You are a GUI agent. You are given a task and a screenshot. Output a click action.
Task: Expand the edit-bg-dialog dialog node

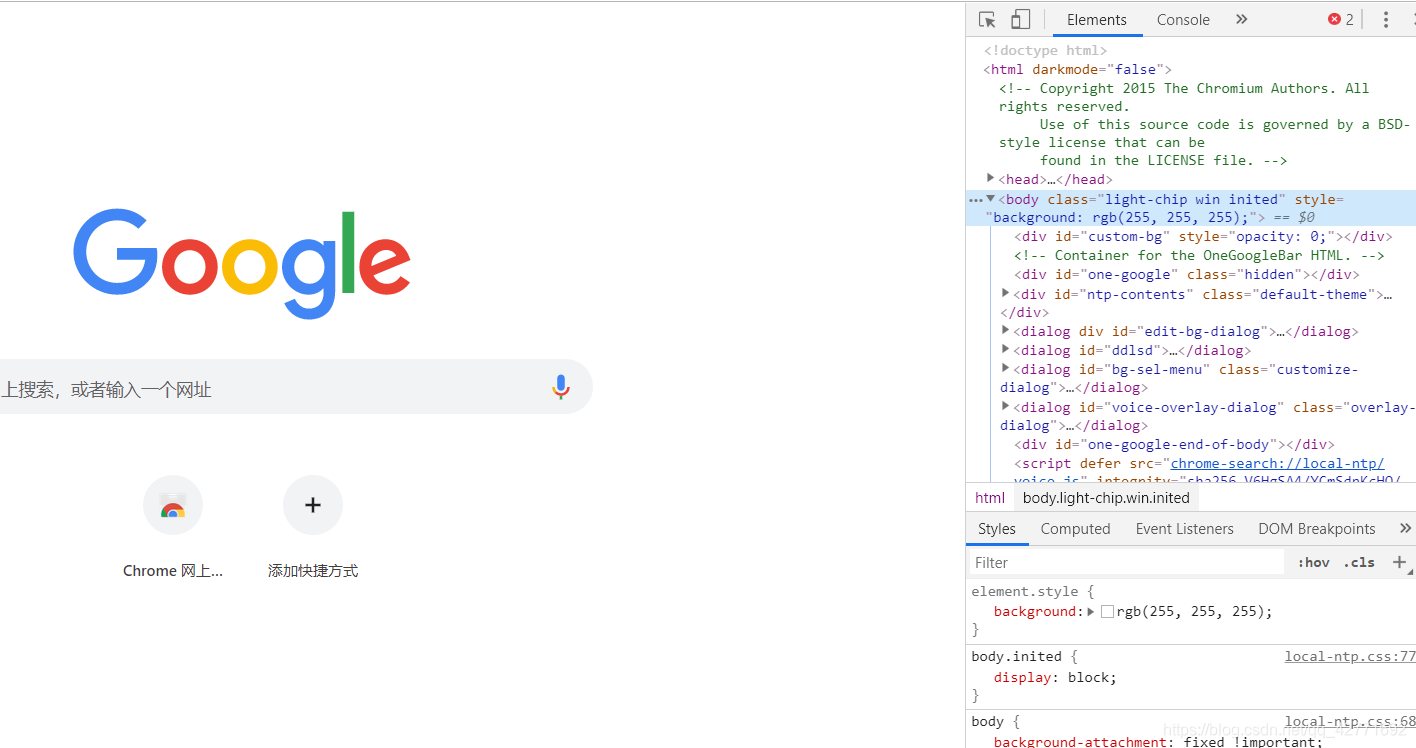(x=1006, y=330)
